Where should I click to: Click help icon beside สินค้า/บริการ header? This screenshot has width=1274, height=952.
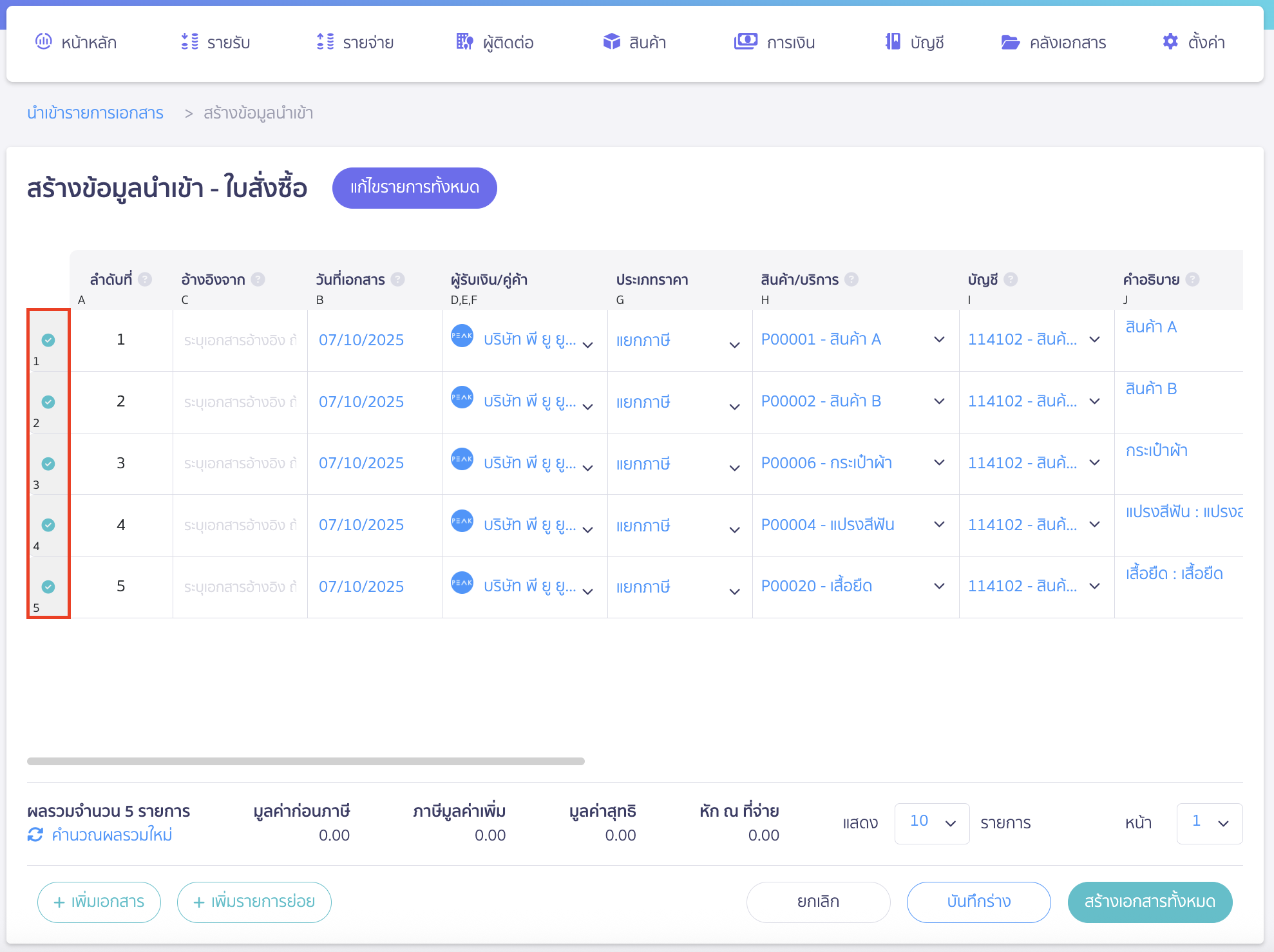(x=851, y=280)
